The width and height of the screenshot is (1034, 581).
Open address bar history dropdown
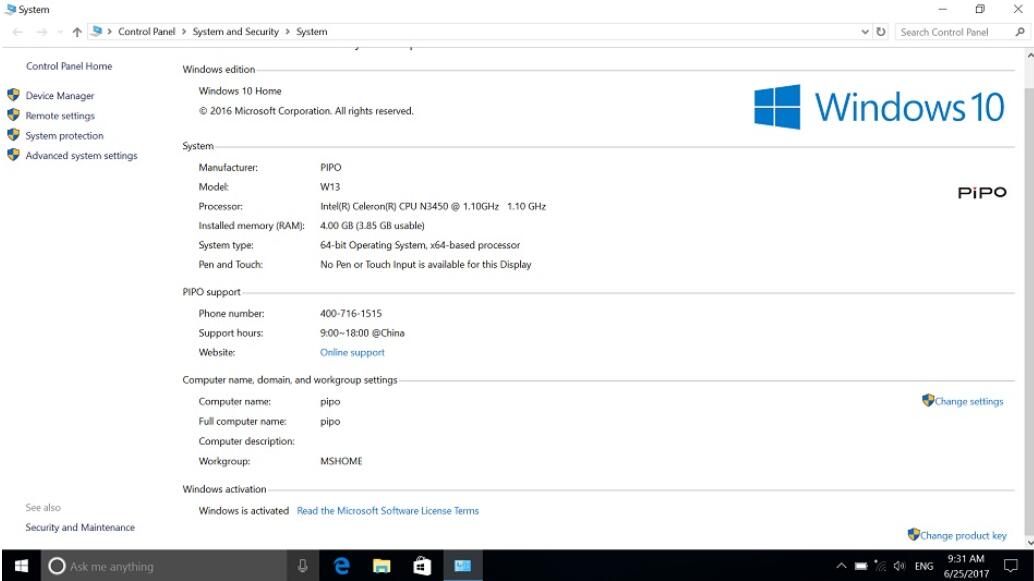coord(865,32)
